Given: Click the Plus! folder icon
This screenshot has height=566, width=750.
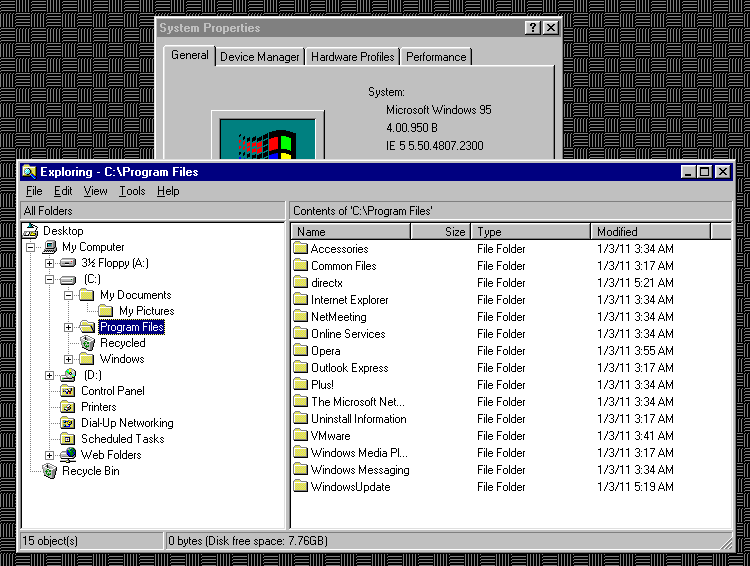Looking at the screenshot, I should [300, 384].
